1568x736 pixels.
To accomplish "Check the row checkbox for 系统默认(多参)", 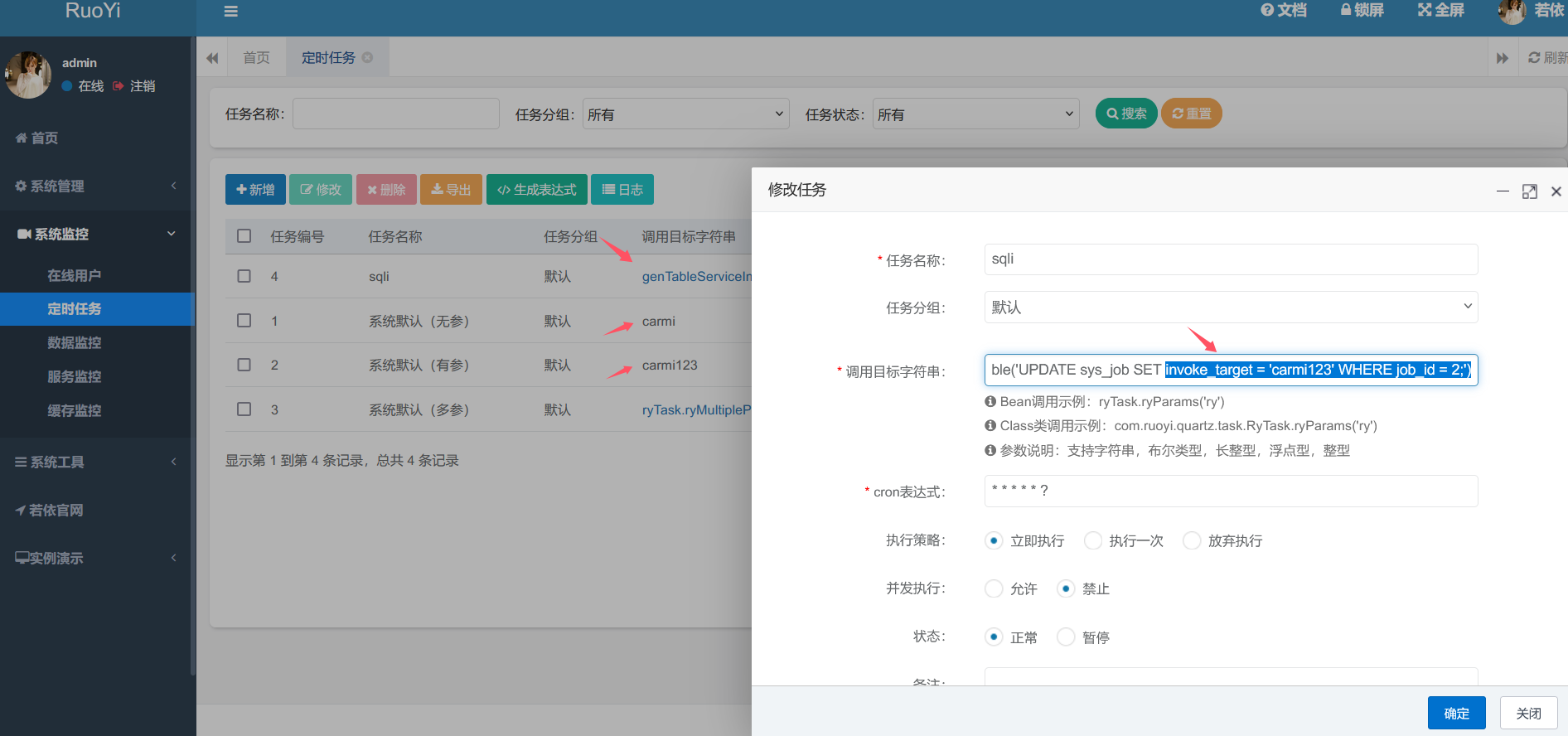I will (x=244, y=409).
